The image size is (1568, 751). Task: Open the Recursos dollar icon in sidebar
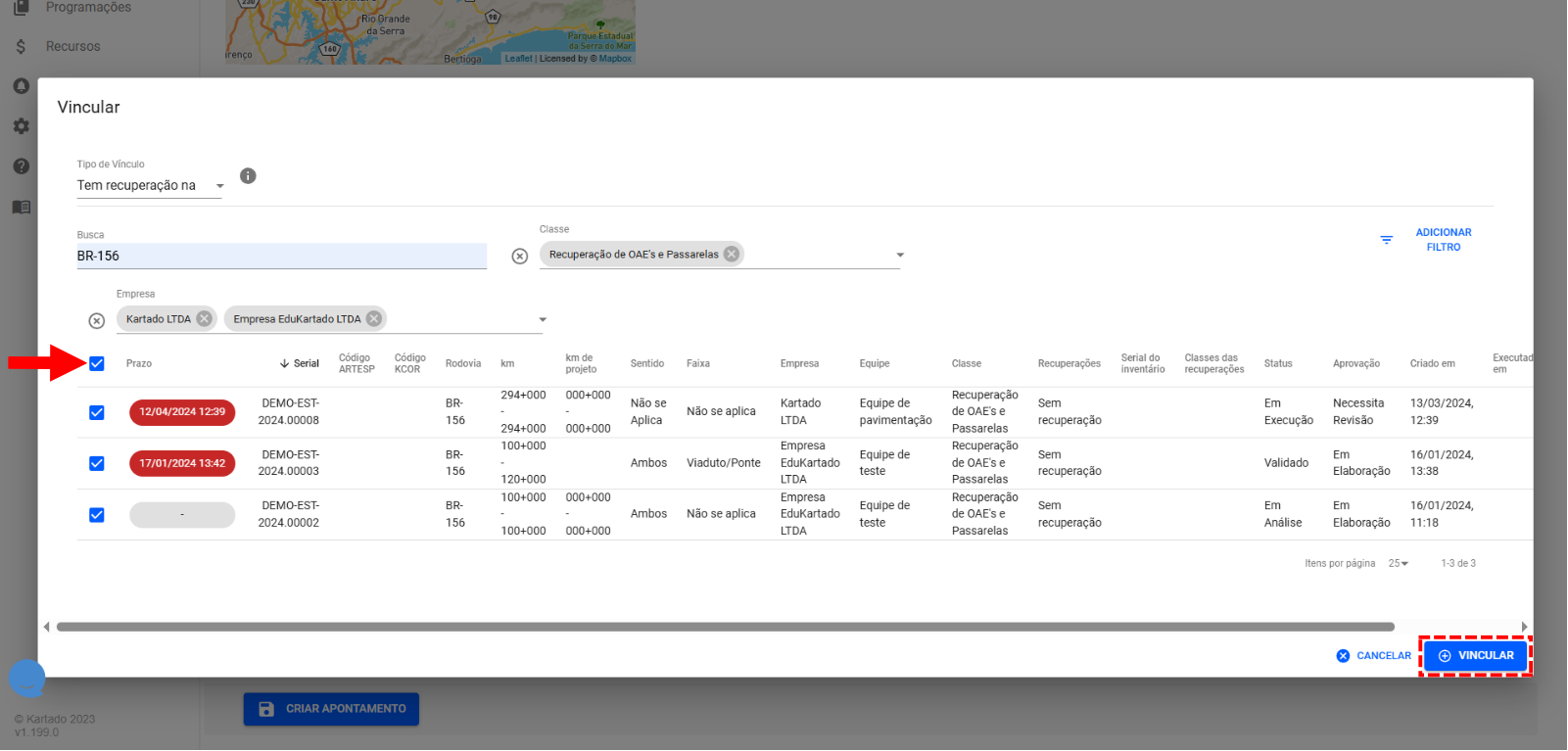click(21, 47)
